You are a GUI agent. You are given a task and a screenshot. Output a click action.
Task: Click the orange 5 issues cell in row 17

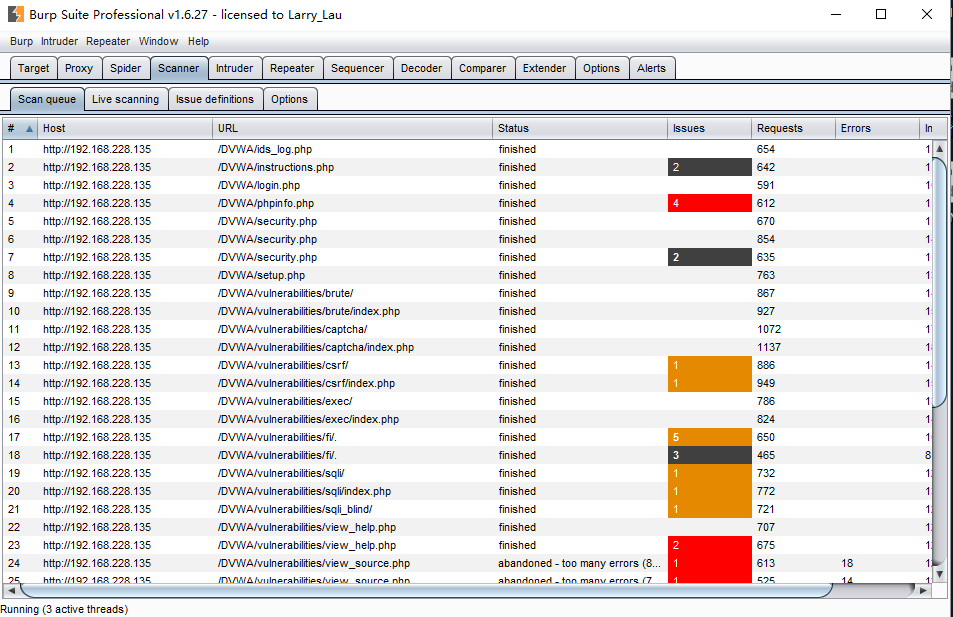(x=709, y=437)
